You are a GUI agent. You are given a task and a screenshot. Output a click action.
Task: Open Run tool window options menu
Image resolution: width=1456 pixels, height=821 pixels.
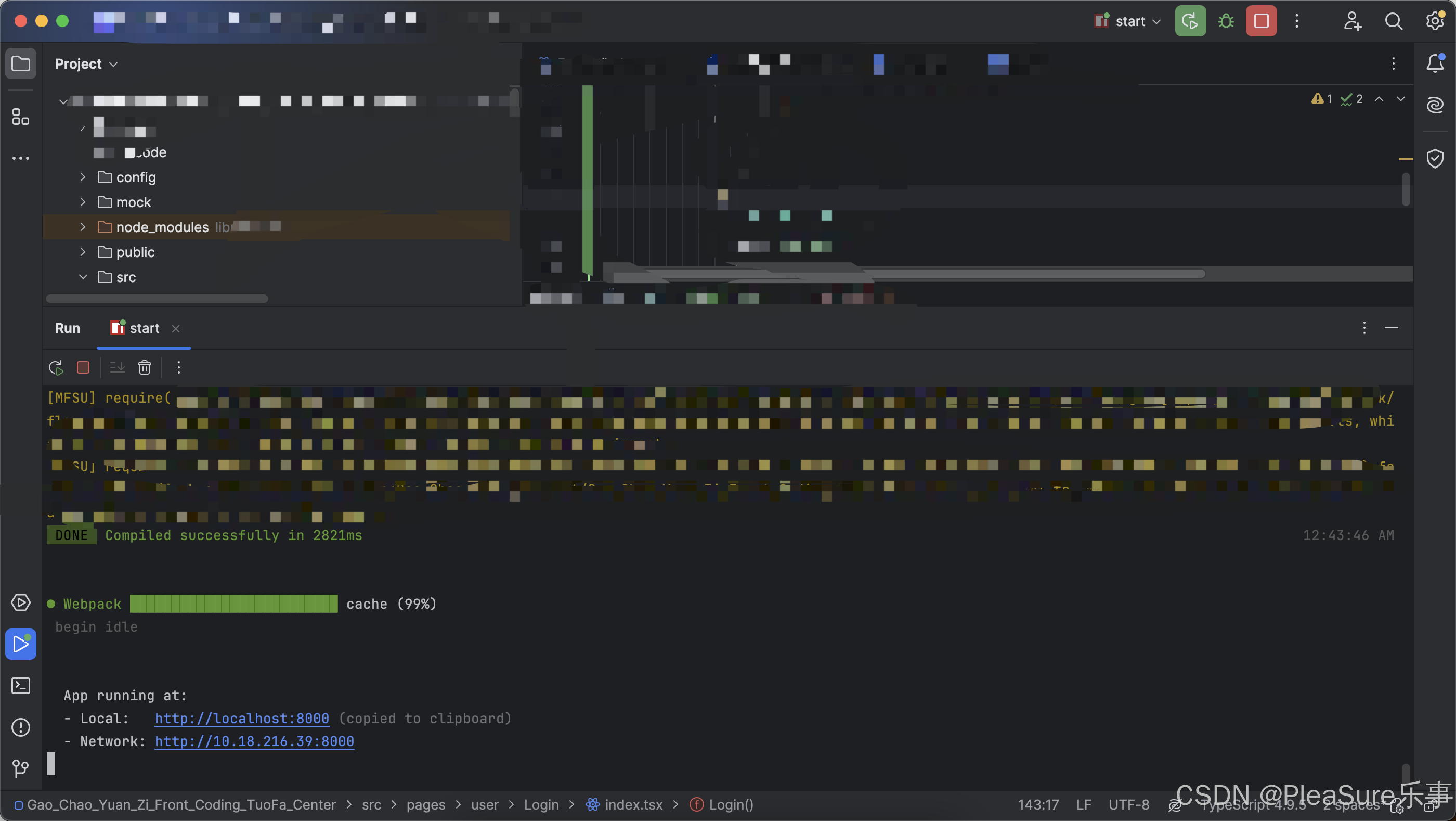[x=1364, y=328]
